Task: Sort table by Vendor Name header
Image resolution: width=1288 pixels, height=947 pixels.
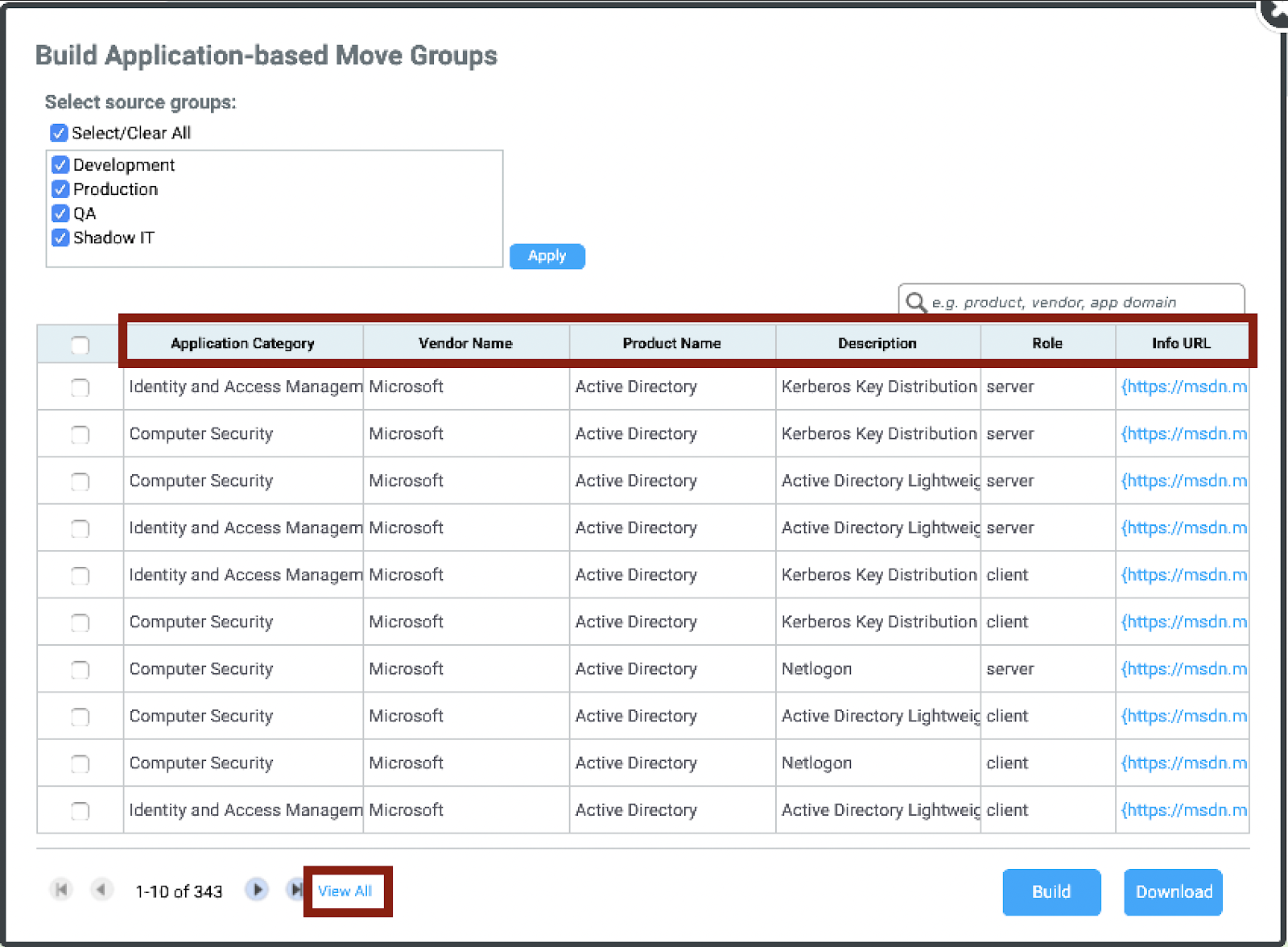Action: (465, 344)
